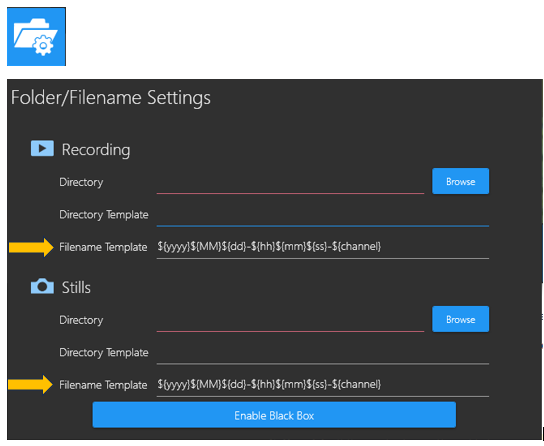Edit the Stills Filename Template field
This screenshot has height=446, width=544.
323,385
